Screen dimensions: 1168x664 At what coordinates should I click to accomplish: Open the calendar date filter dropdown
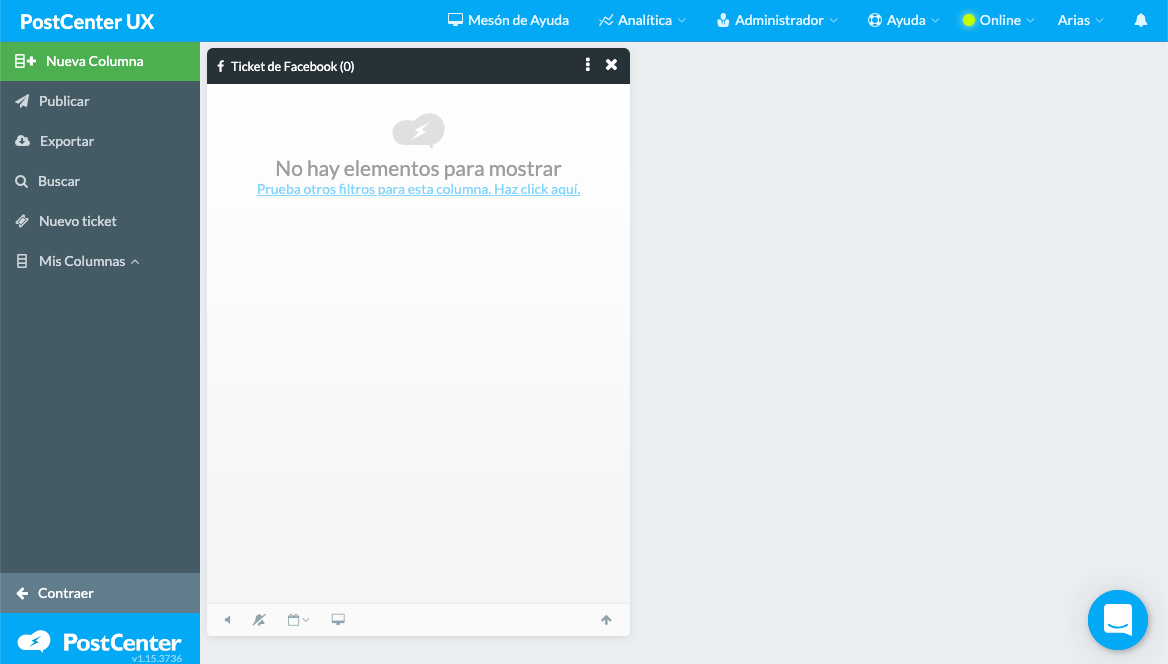pyautogui.click(x=298, y=620)
